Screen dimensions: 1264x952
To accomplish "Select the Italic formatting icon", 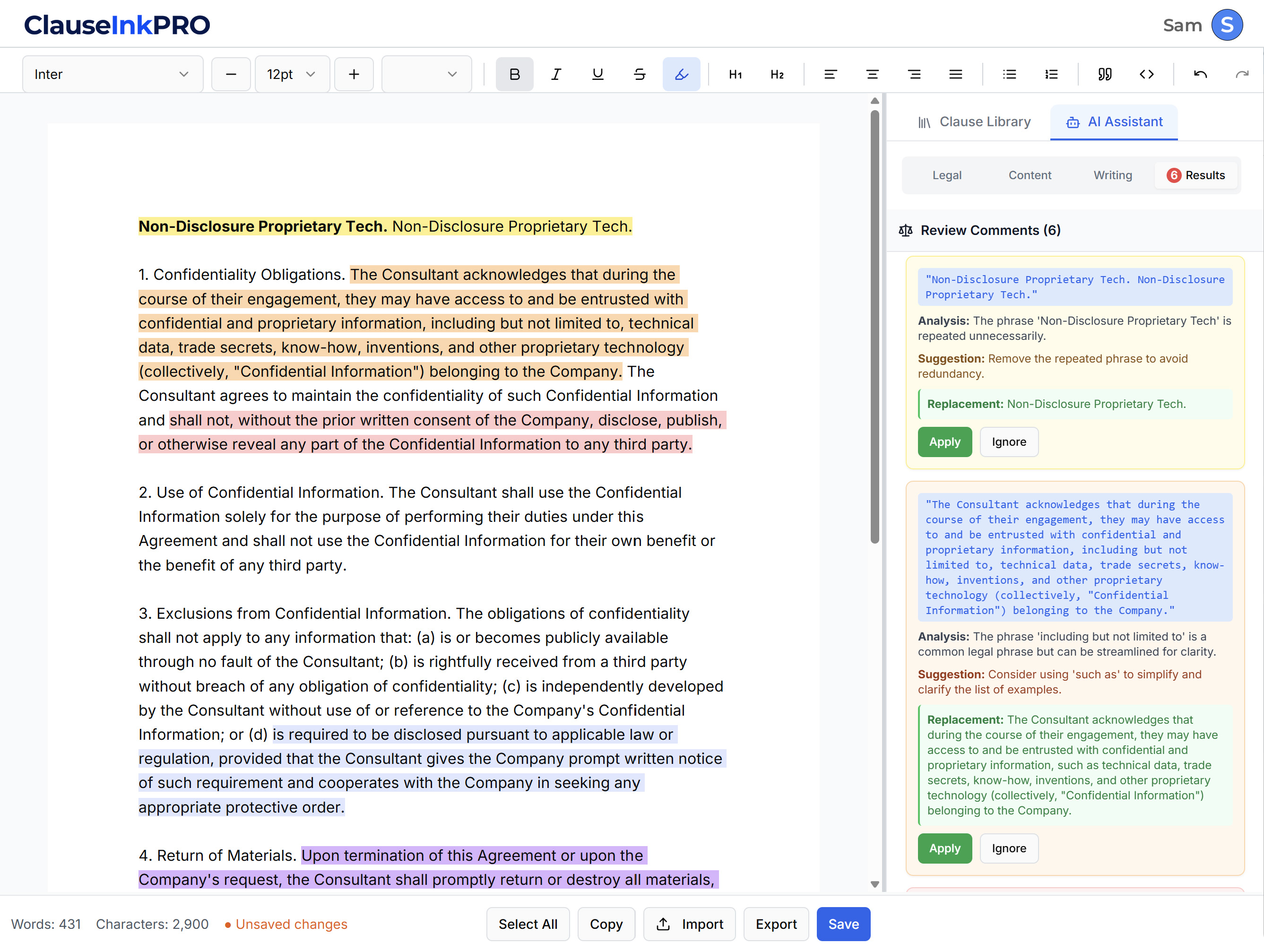I will (556, 74).
